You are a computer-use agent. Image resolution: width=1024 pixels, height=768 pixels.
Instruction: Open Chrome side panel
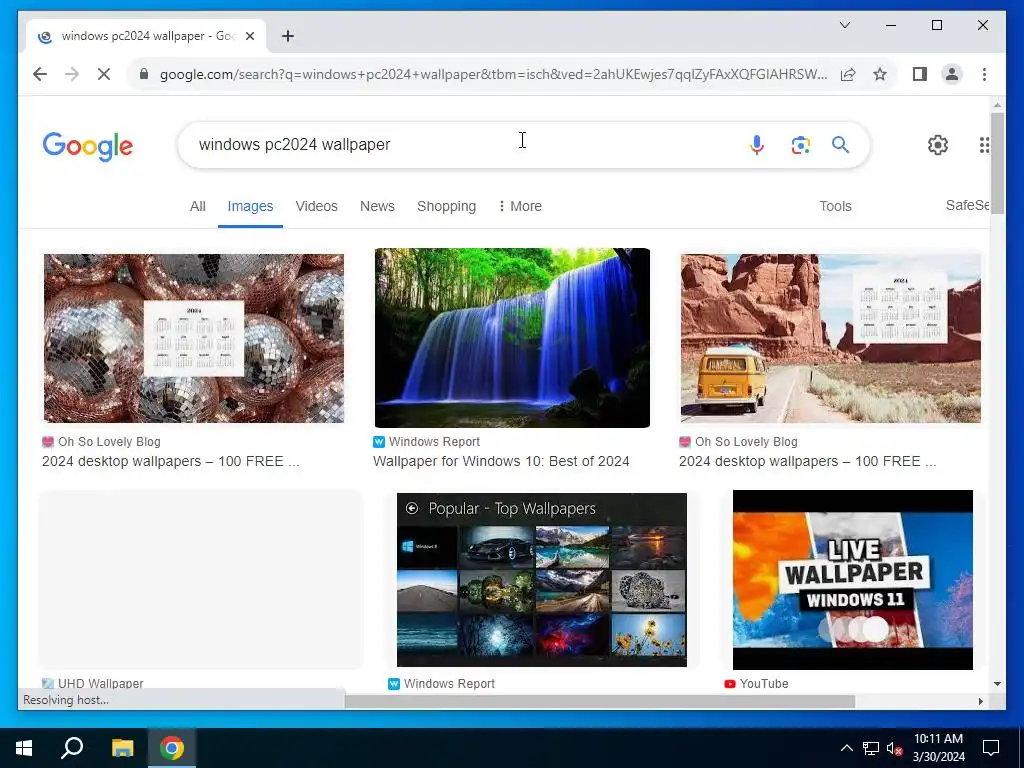(x=920, y=74)
